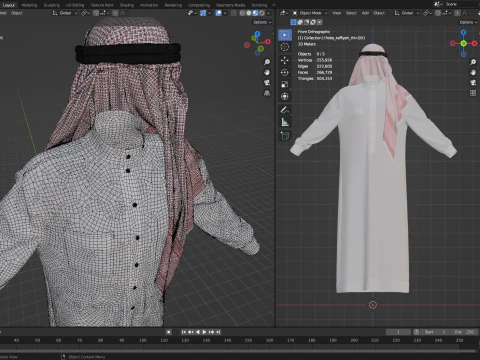Image resolution: width=480 pixels, height=360 pixels.
Task: Open Options dropdown in left viewport
Action: point(262,22)
